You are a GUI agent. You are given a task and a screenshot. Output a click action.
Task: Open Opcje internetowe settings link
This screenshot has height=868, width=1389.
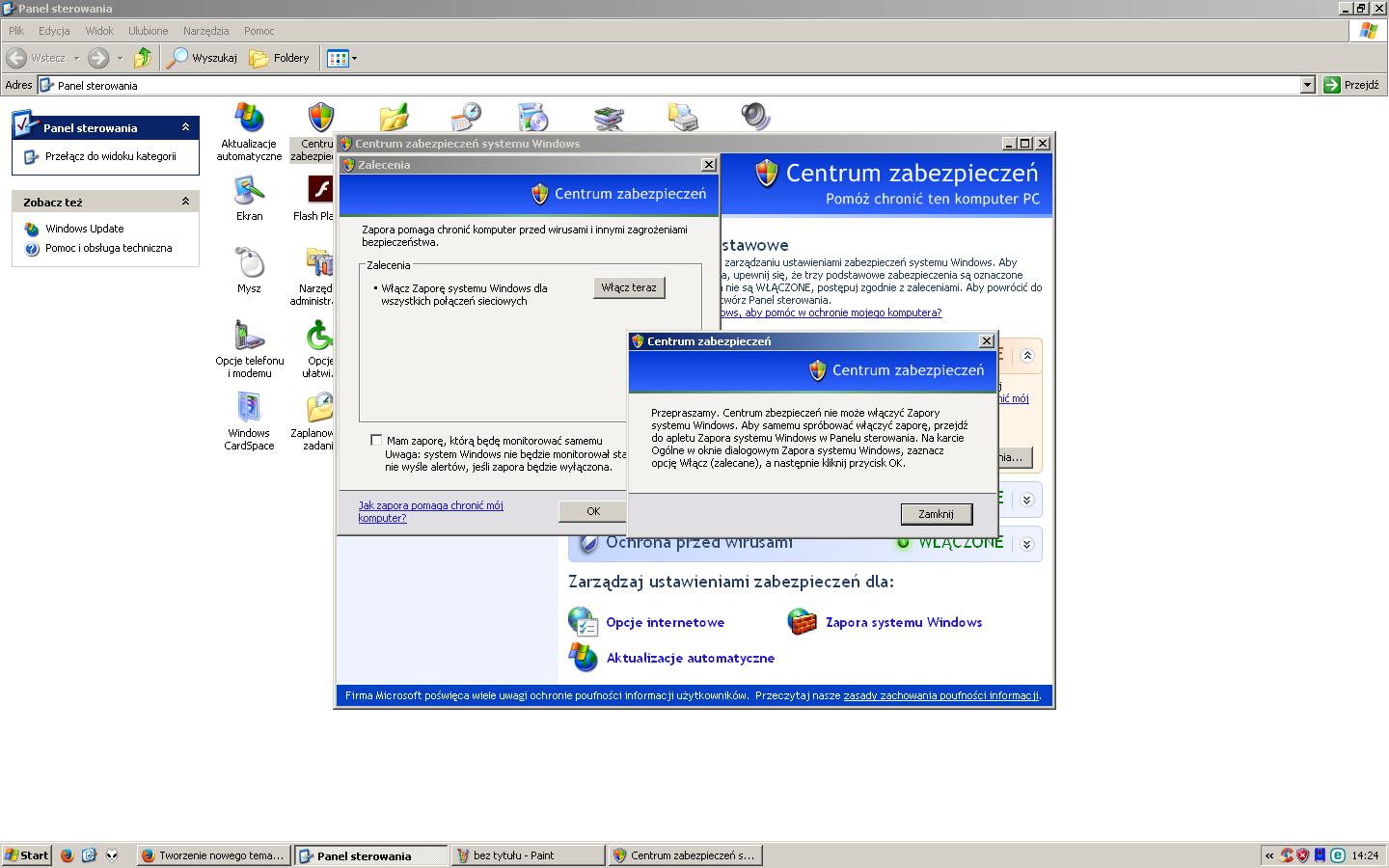point(665,622)
